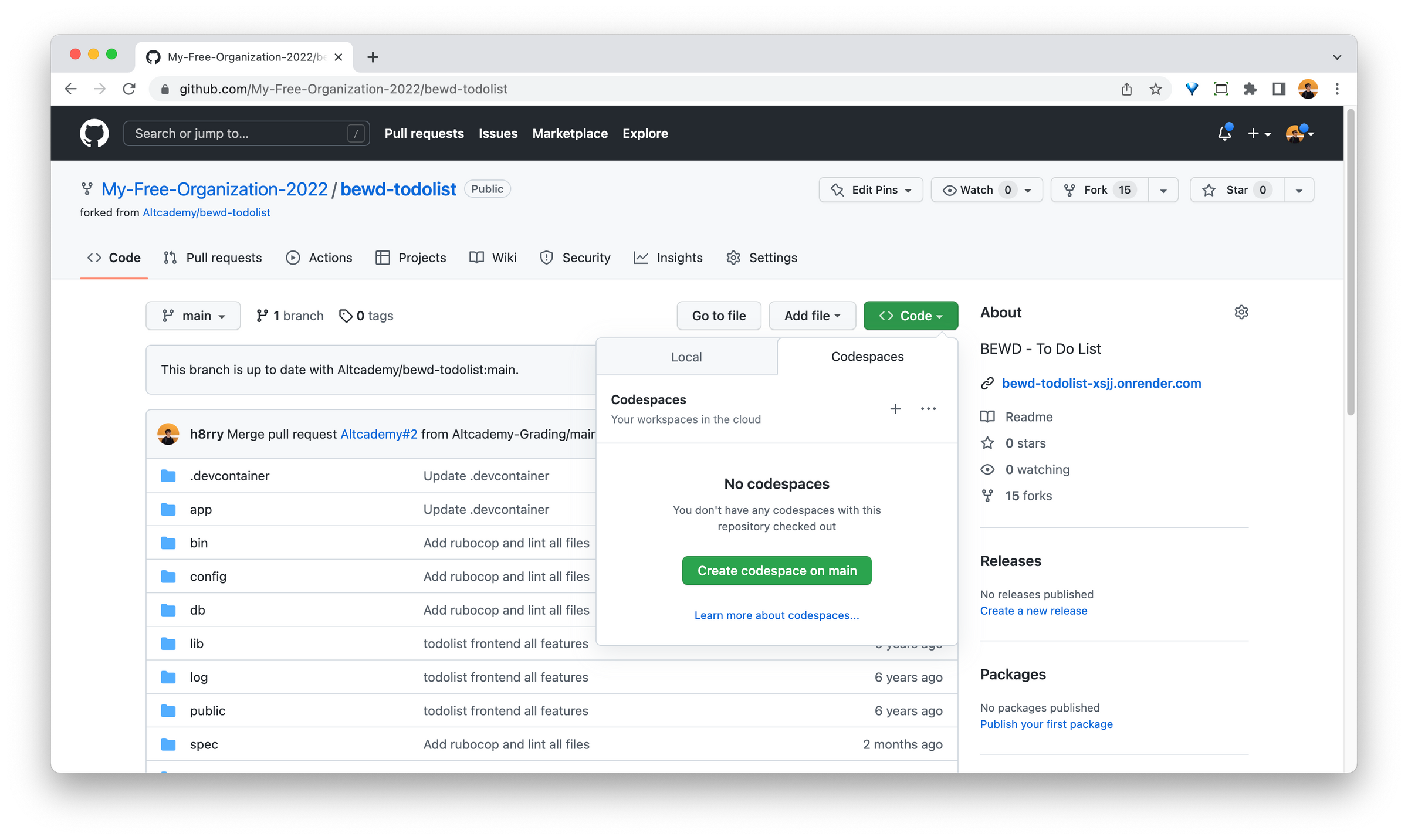Toggle the browser side panel icon
The image size is (1408, 840).
click(x=1278, y=89)
